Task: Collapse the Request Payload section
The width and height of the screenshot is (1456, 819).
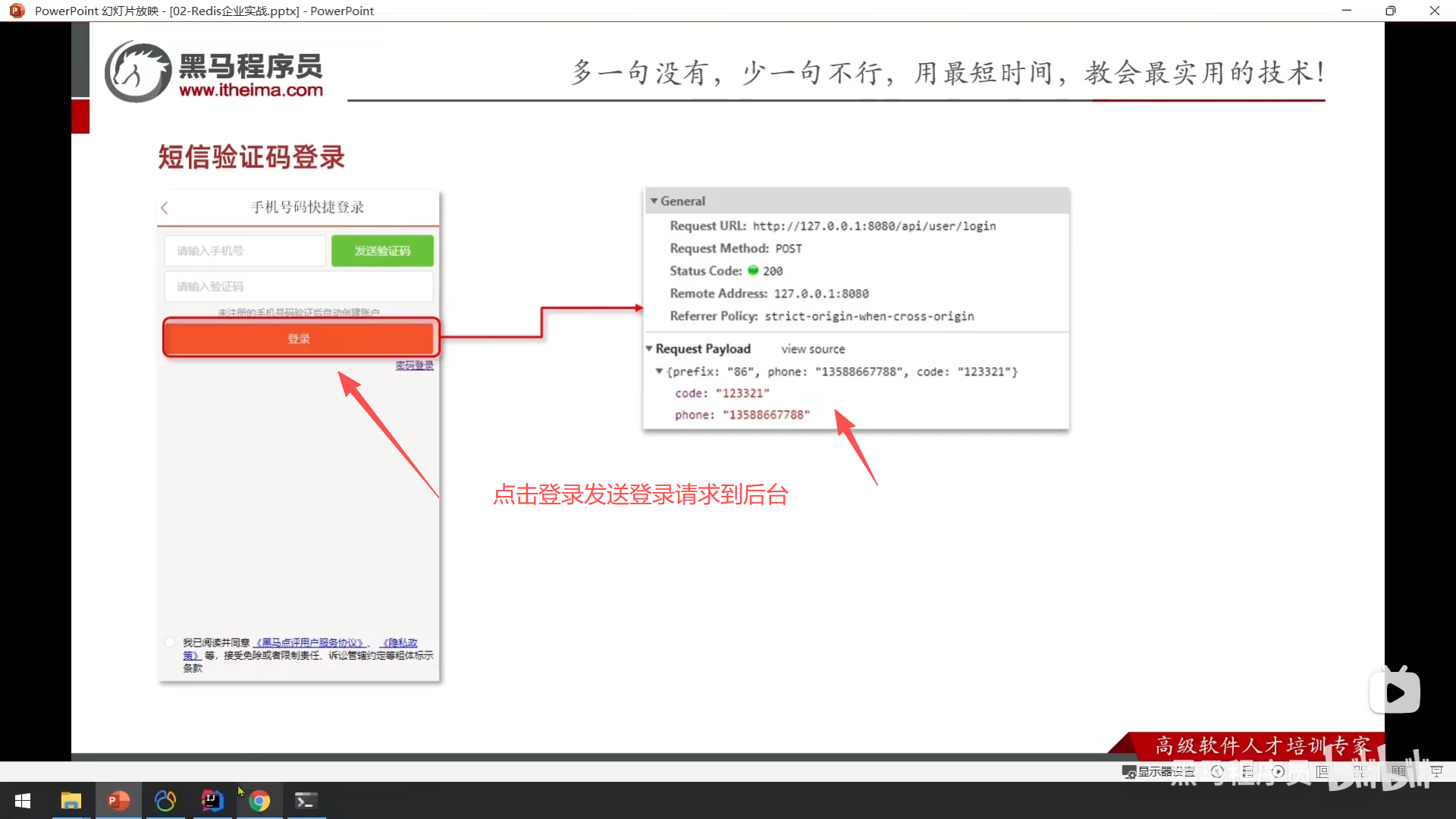Action: (649, 349)
